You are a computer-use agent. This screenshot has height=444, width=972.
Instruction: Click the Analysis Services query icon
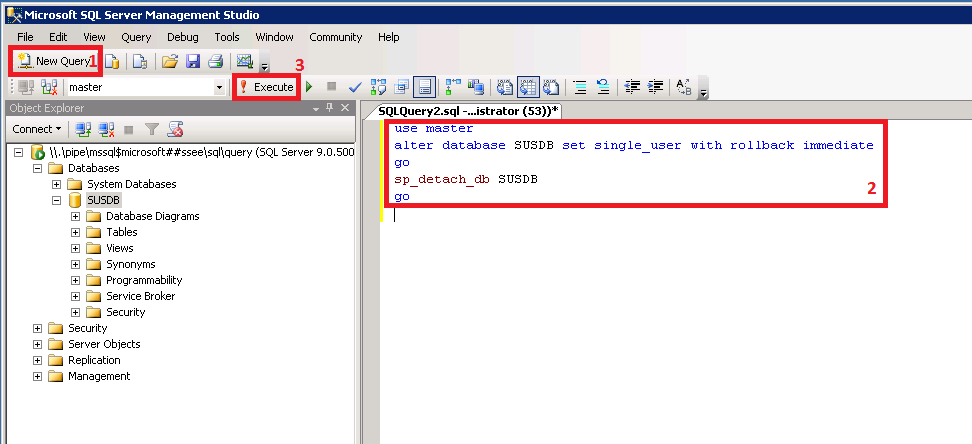(141, 61)
